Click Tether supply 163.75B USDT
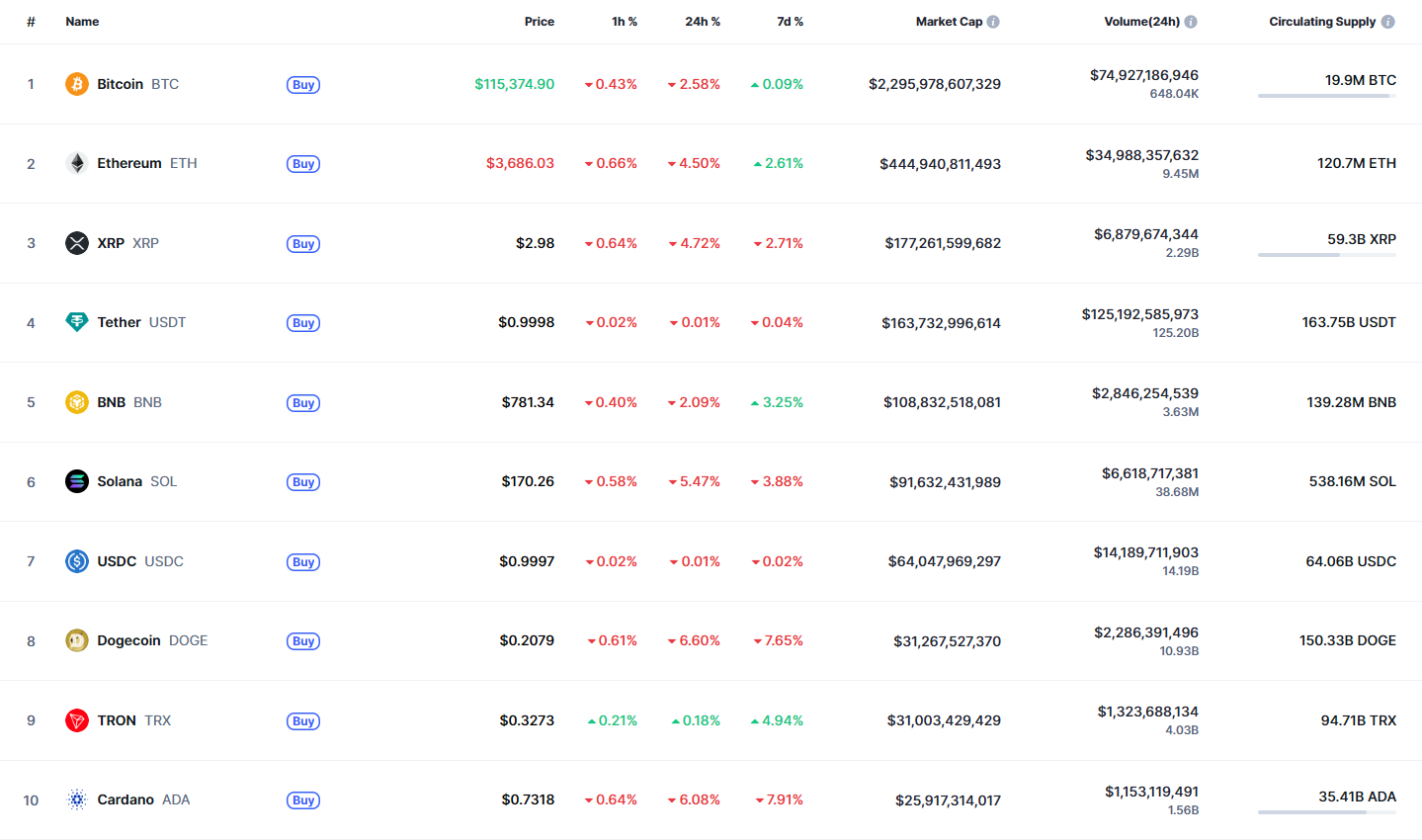Viewport: 1422px width, 840px height. (x=1349, y=322)
